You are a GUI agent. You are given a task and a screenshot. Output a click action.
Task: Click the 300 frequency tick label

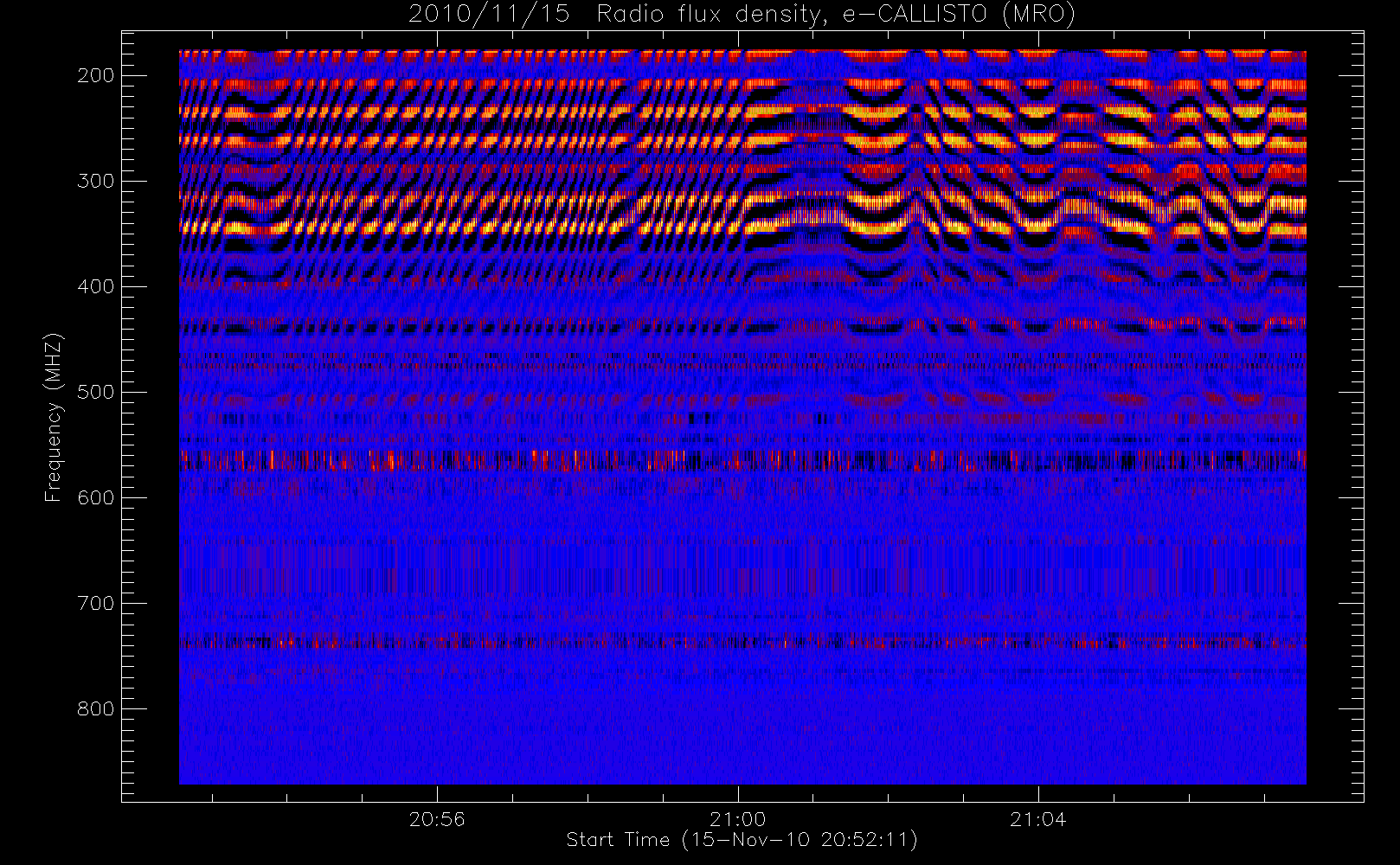(95, 181)
